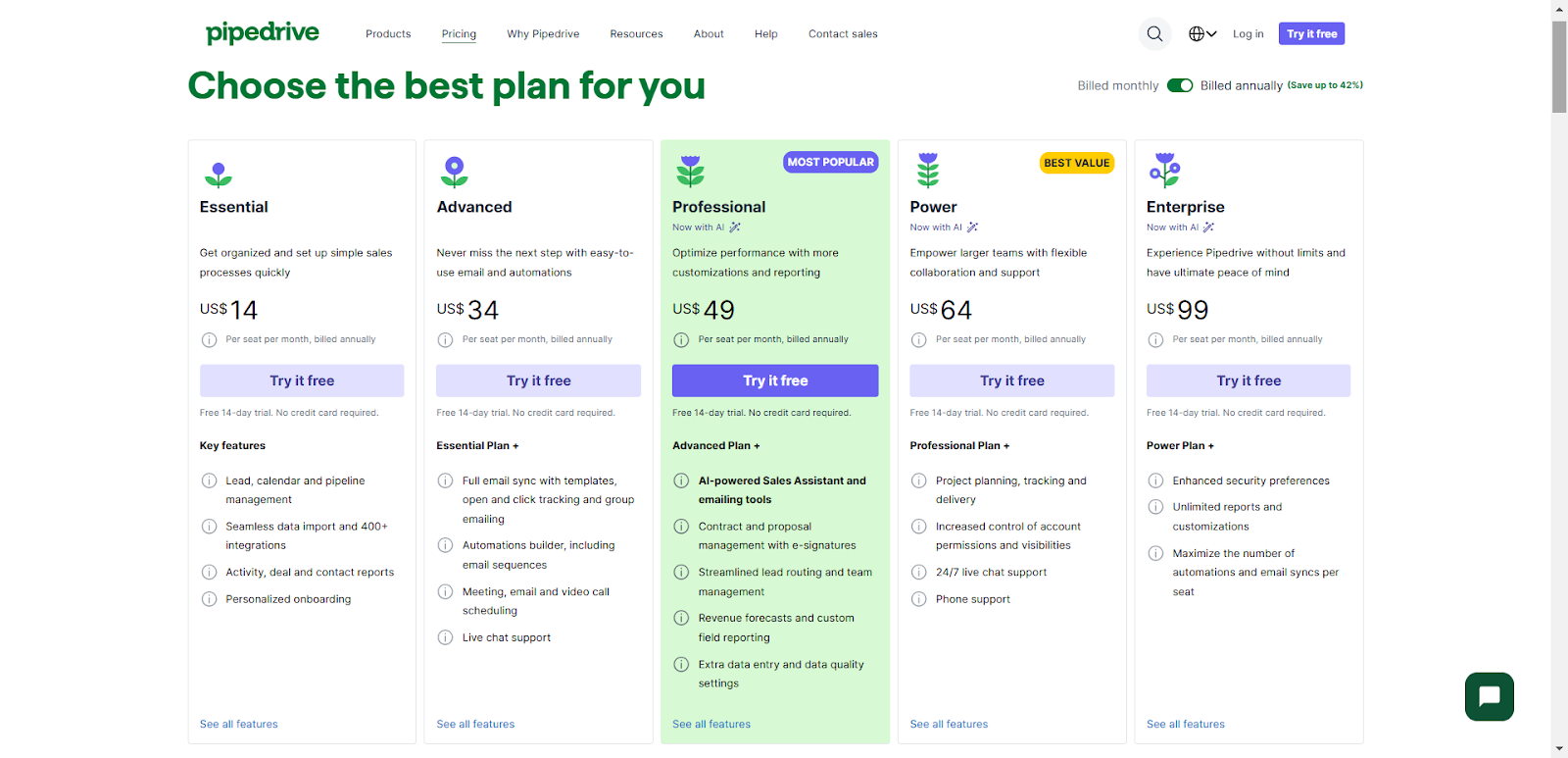This screenshot has height=758, width=1568.
Task: Expand the Resources menu
Action: (x=636, y=34)
